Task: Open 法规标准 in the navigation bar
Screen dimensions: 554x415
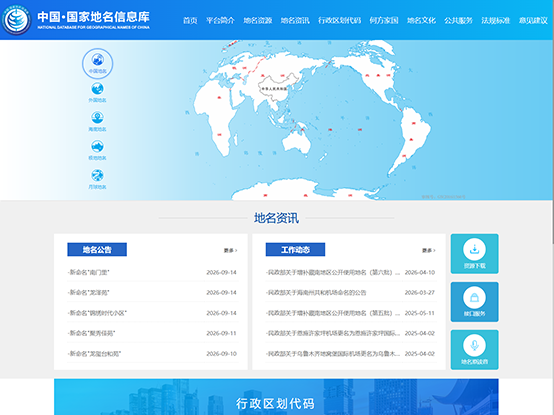Action: tap(496, 20)
